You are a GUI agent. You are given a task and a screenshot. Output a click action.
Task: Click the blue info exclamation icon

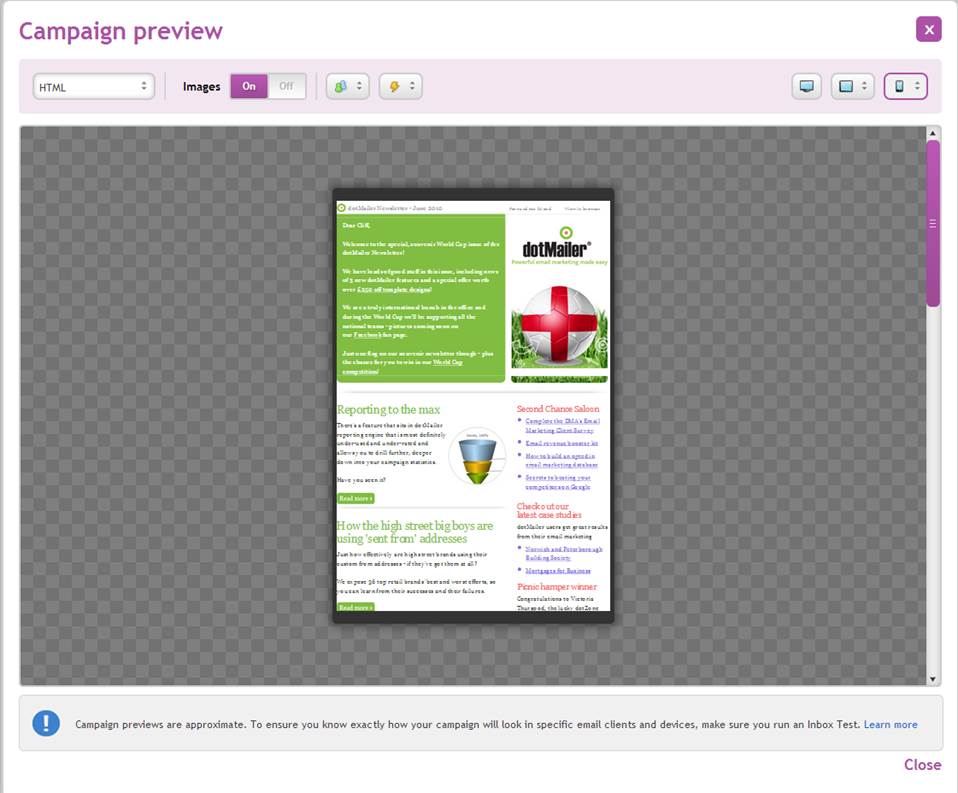tap(46, 723)
